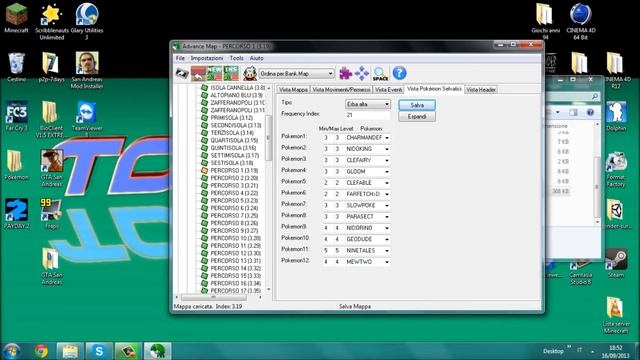The image size is (640, 360).
Task: Open the Aiuto menu
Action: (x=257, y=58)
